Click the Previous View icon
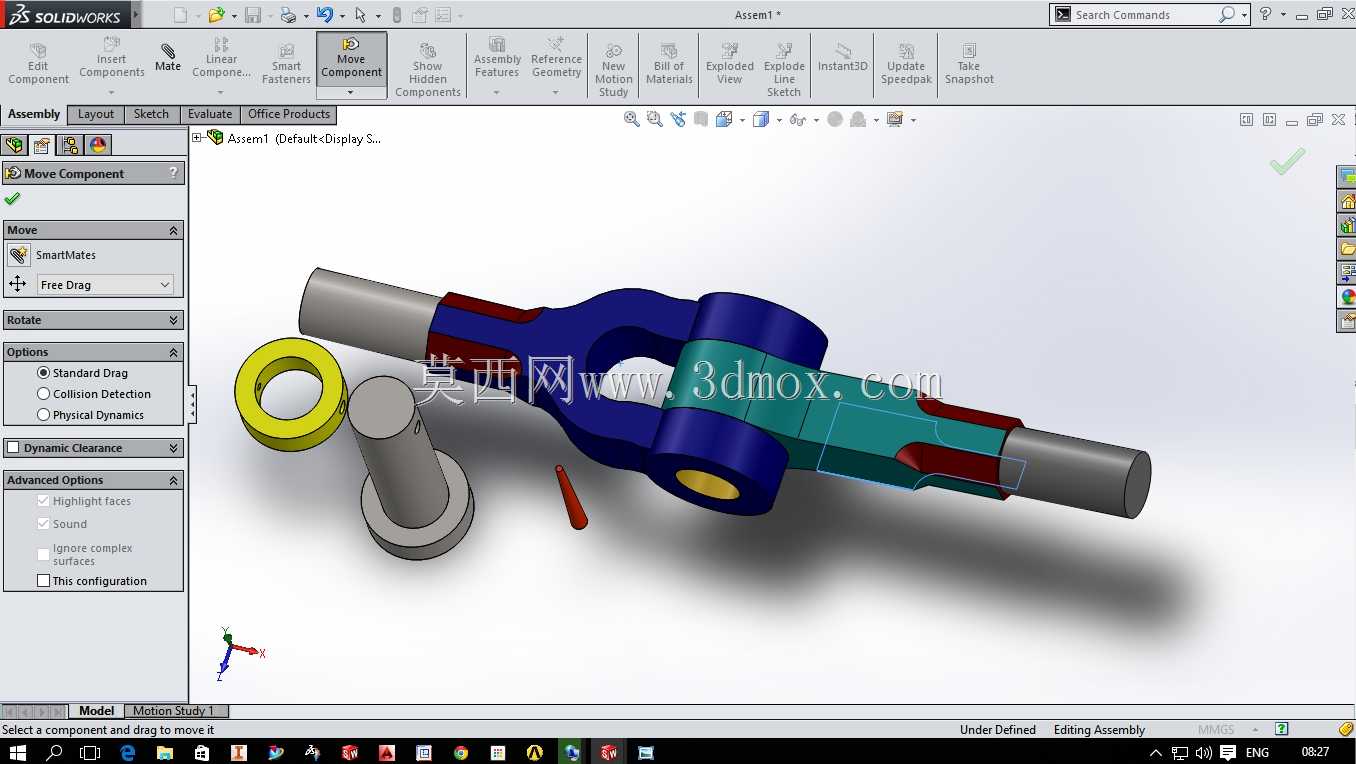The image size is (1356, 764). [678, 119]
